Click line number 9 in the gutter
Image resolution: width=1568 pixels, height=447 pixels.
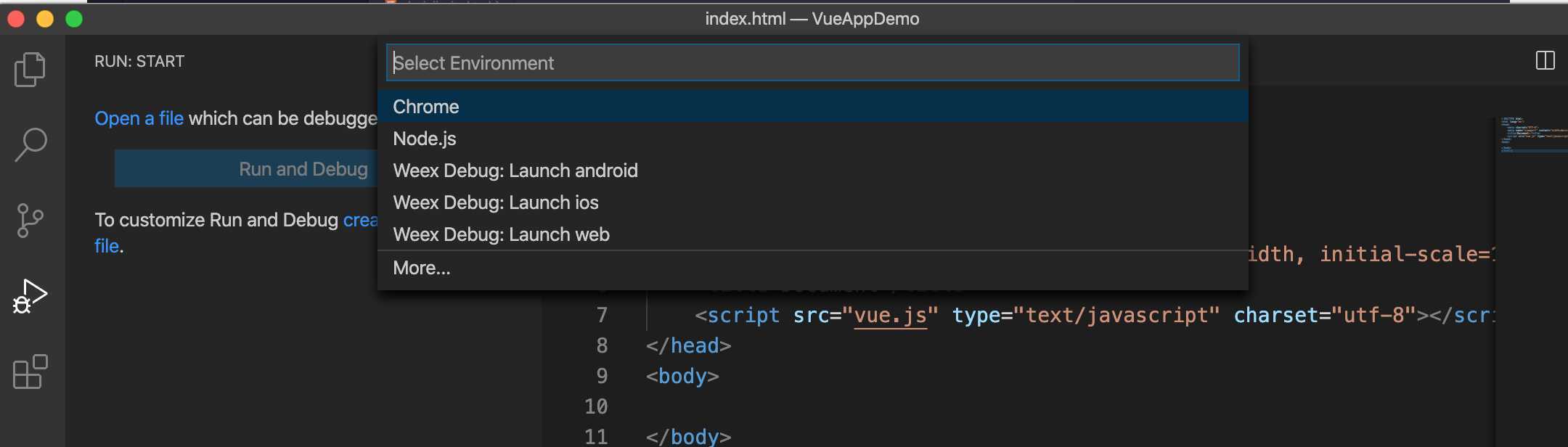pyautogui.click(x=602, y=376)
